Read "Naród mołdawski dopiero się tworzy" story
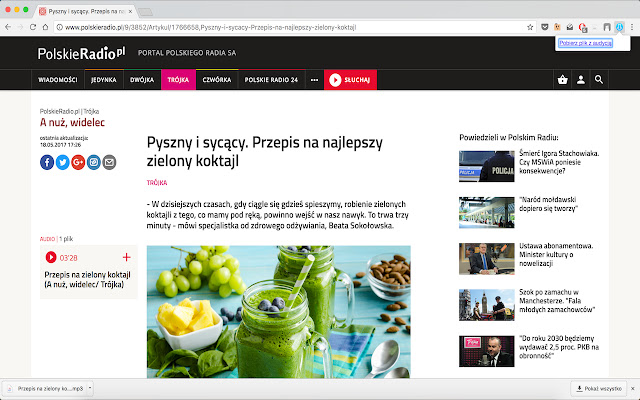 548,204
